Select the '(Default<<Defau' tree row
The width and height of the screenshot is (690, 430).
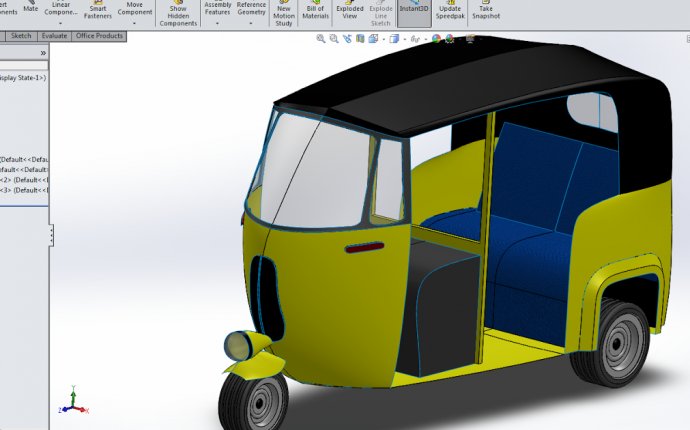(x=24, y=160)
